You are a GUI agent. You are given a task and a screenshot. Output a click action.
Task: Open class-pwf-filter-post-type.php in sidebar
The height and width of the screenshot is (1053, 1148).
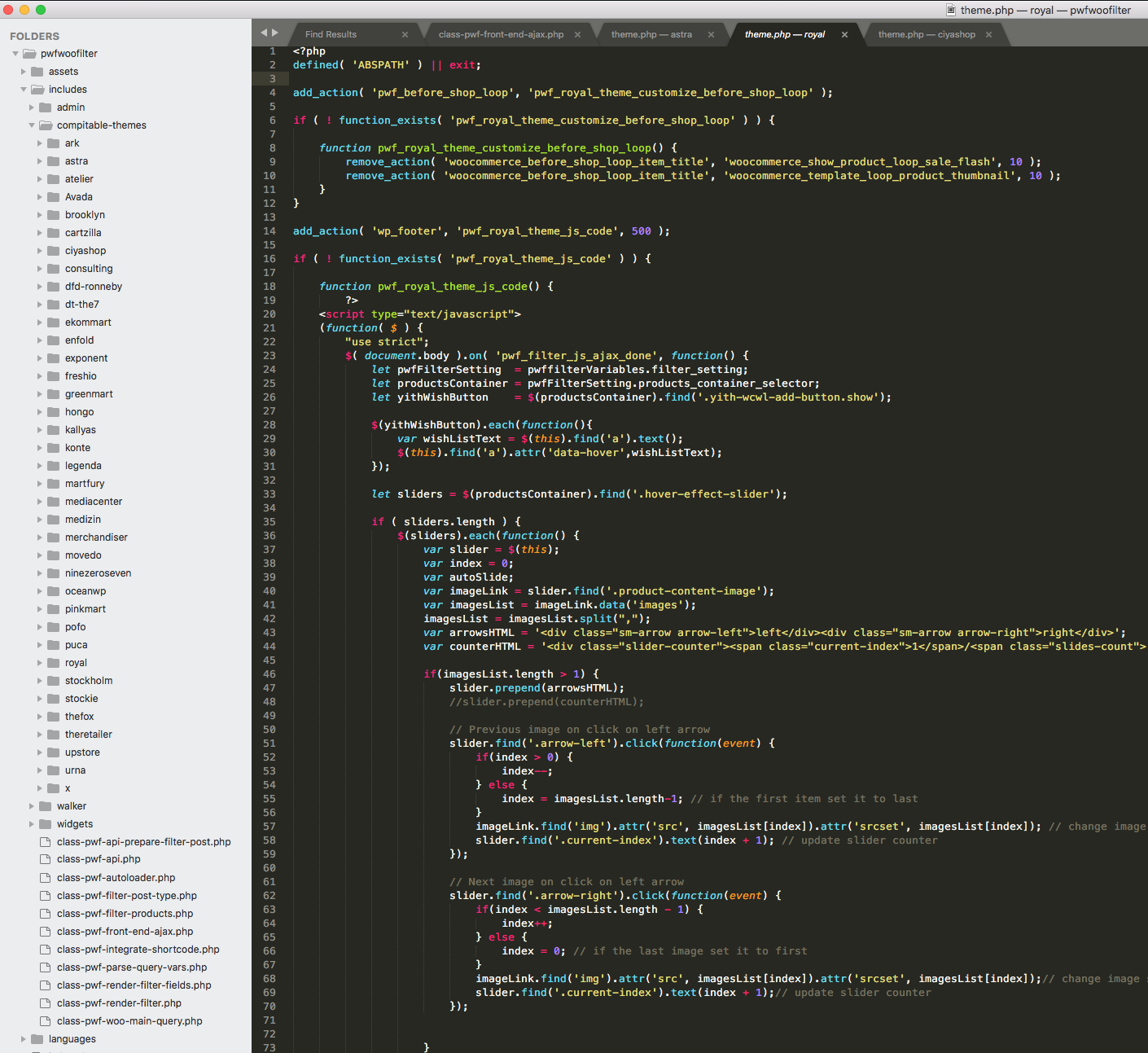point(127,896)
